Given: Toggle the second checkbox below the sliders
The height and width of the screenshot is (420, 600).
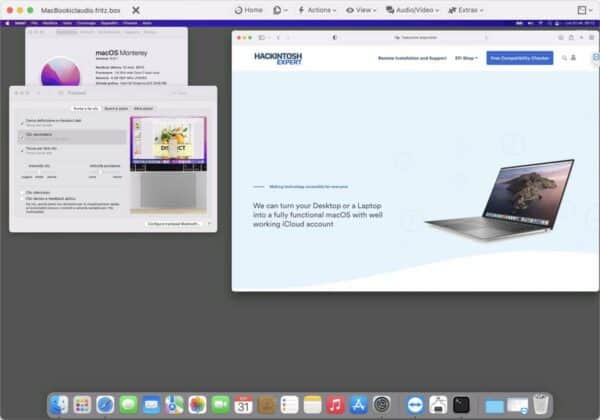Looking at the screenshot, I should click(x=22, y=199).
